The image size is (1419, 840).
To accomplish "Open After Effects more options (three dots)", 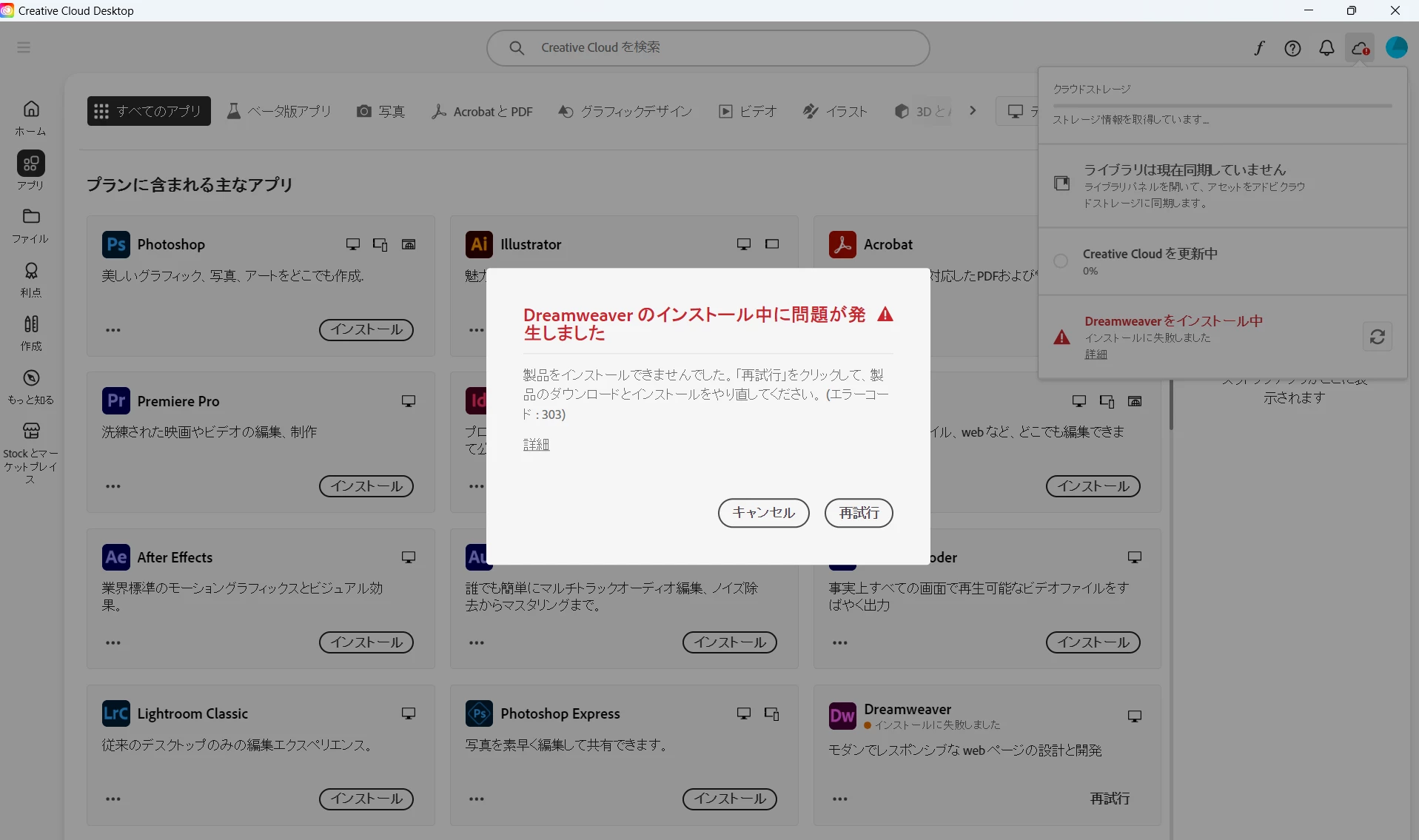I will [113, 642].
